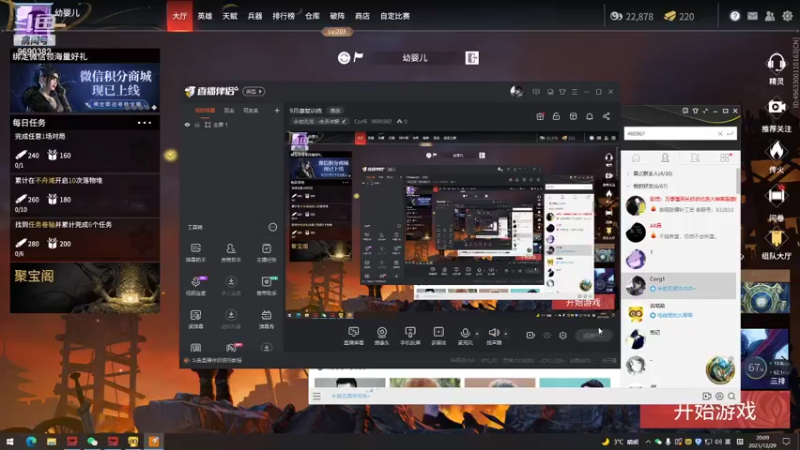Image resolution: width=800 pixels, height=450 pixels.
Task: Open streaming app hamburger menu in title bar
Action: coord(574,92)
